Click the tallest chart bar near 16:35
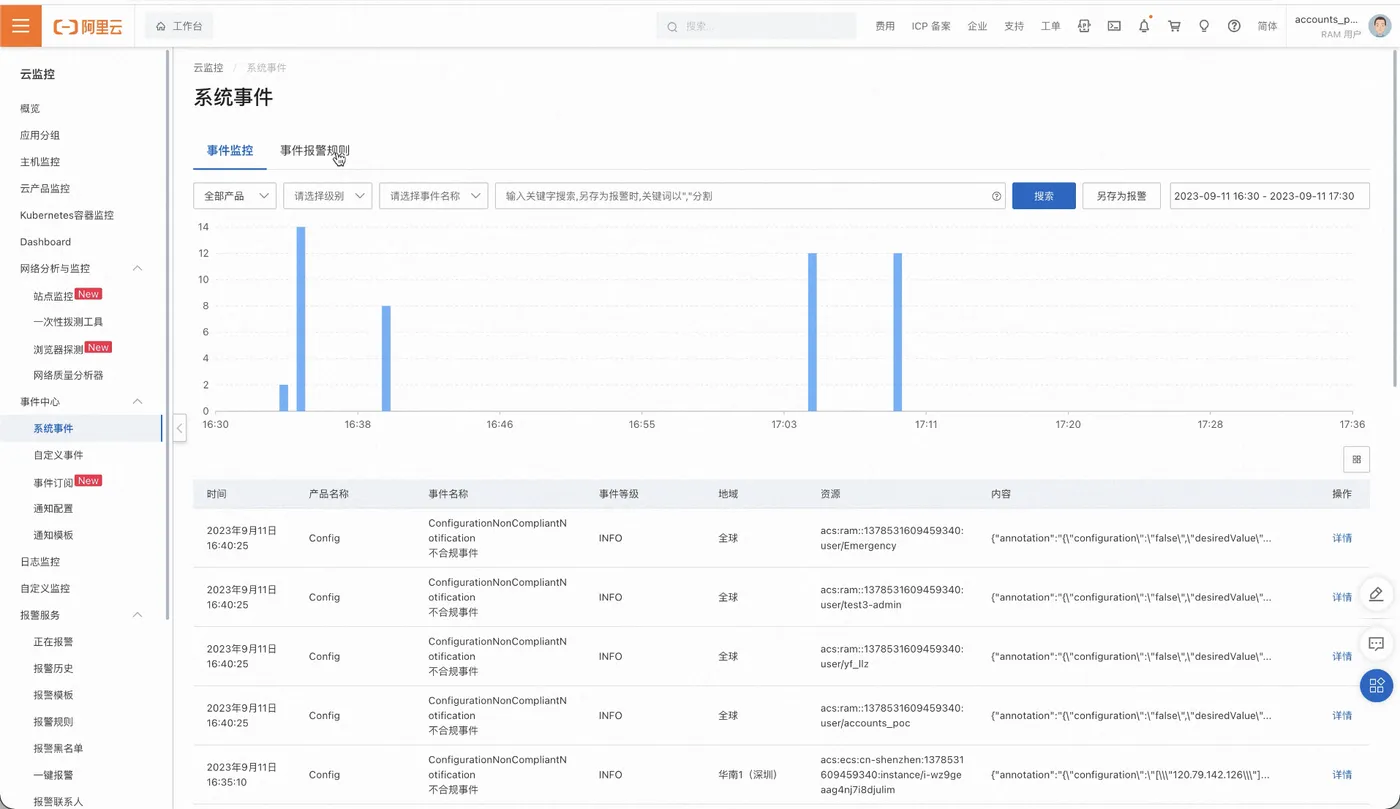 [x=300, y=319]
